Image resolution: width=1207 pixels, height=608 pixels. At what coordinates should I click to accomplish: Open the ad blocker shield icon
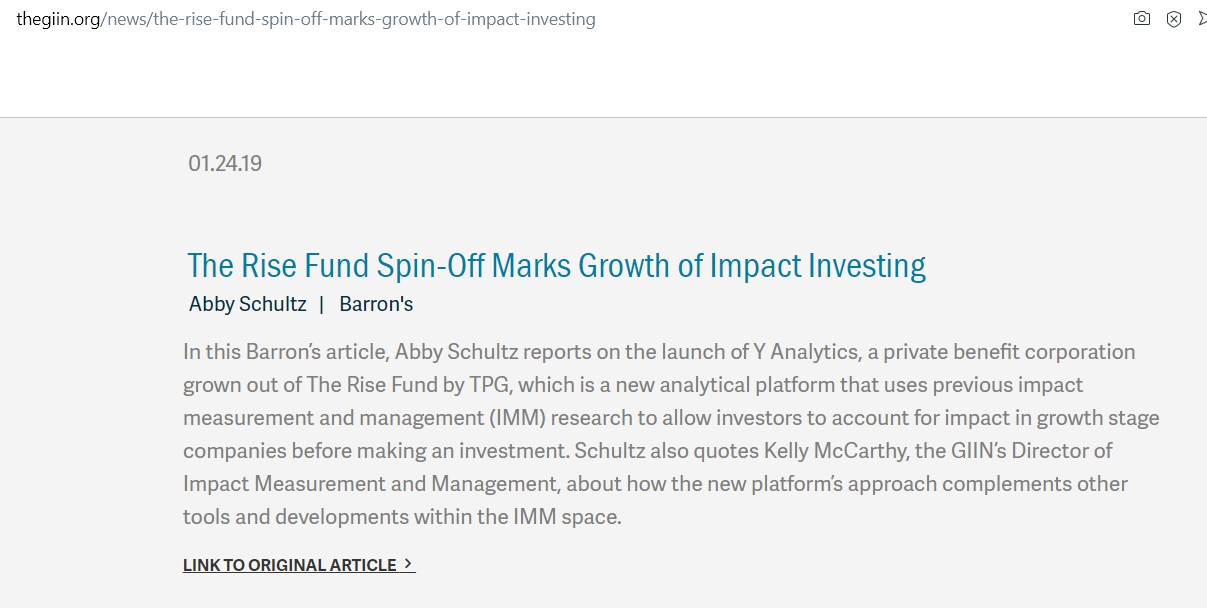pos(1174,18)
